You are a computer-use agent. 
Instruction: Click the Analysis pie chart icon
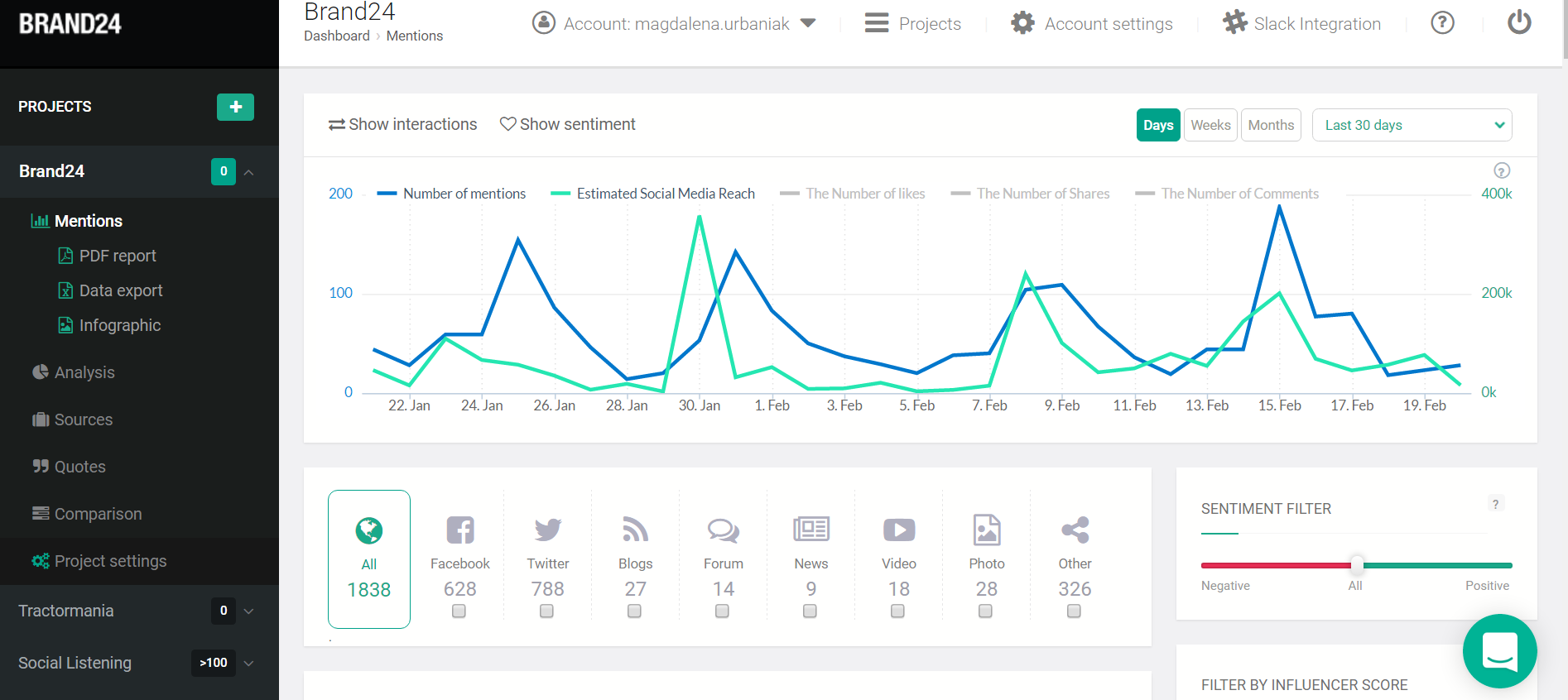[41, 372]
